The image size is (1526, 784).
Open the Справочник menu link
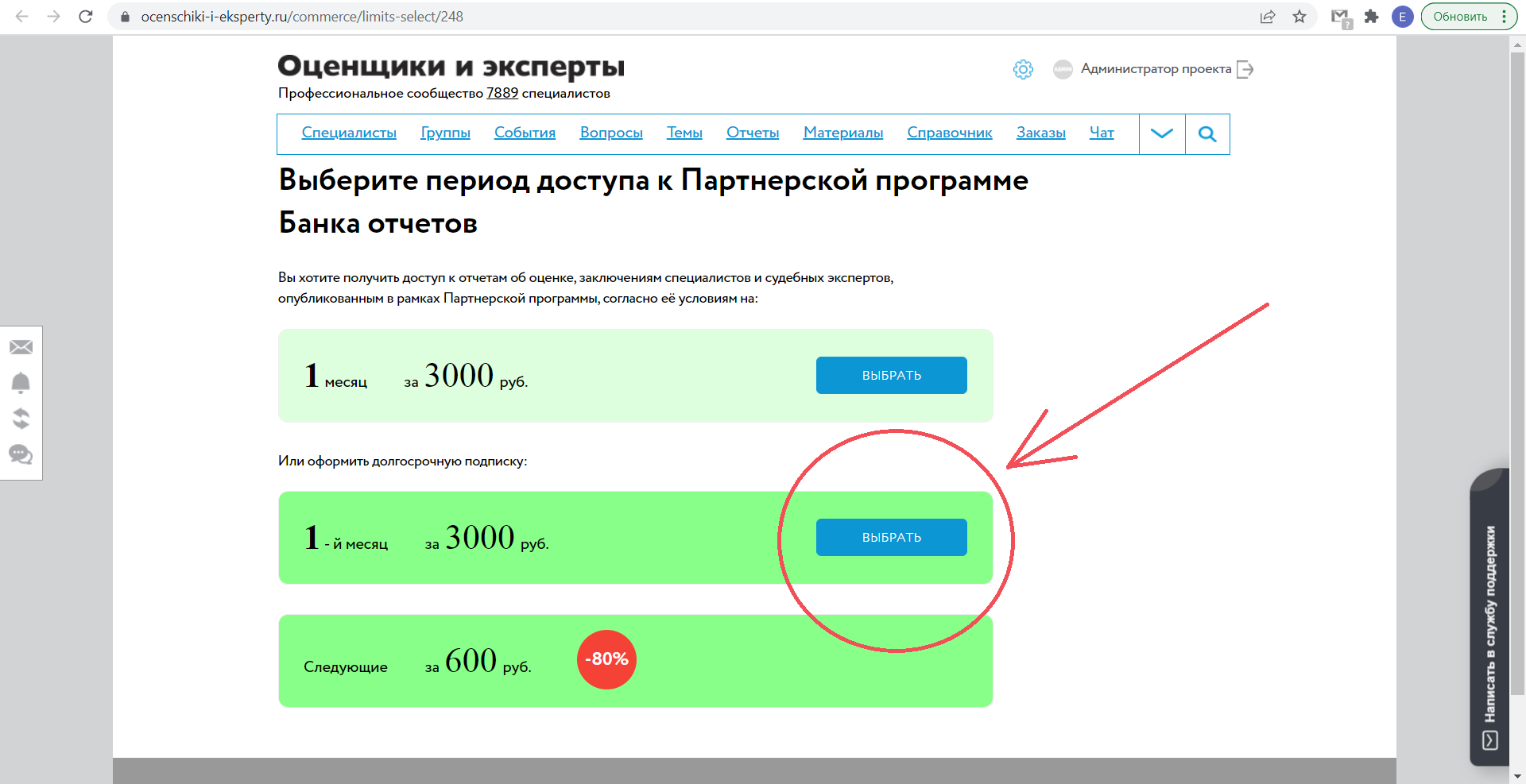pyautogui.click(x=950, y=133)
